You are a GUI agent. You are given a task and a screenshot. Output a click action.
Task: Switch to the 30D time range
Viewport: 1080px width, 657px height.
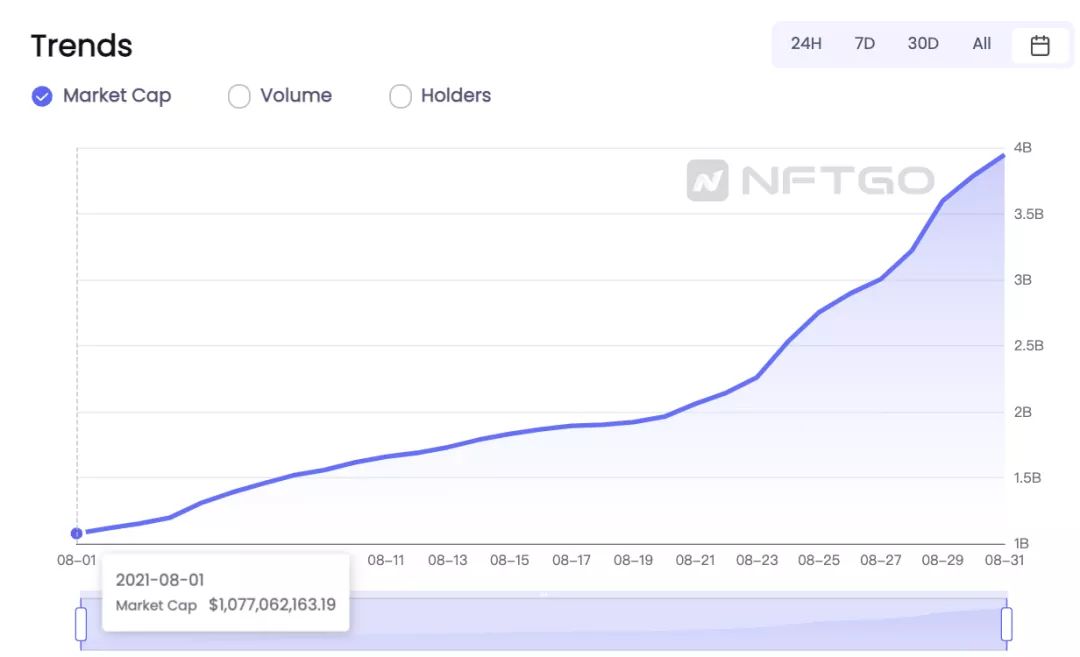(x=923, y=44)
